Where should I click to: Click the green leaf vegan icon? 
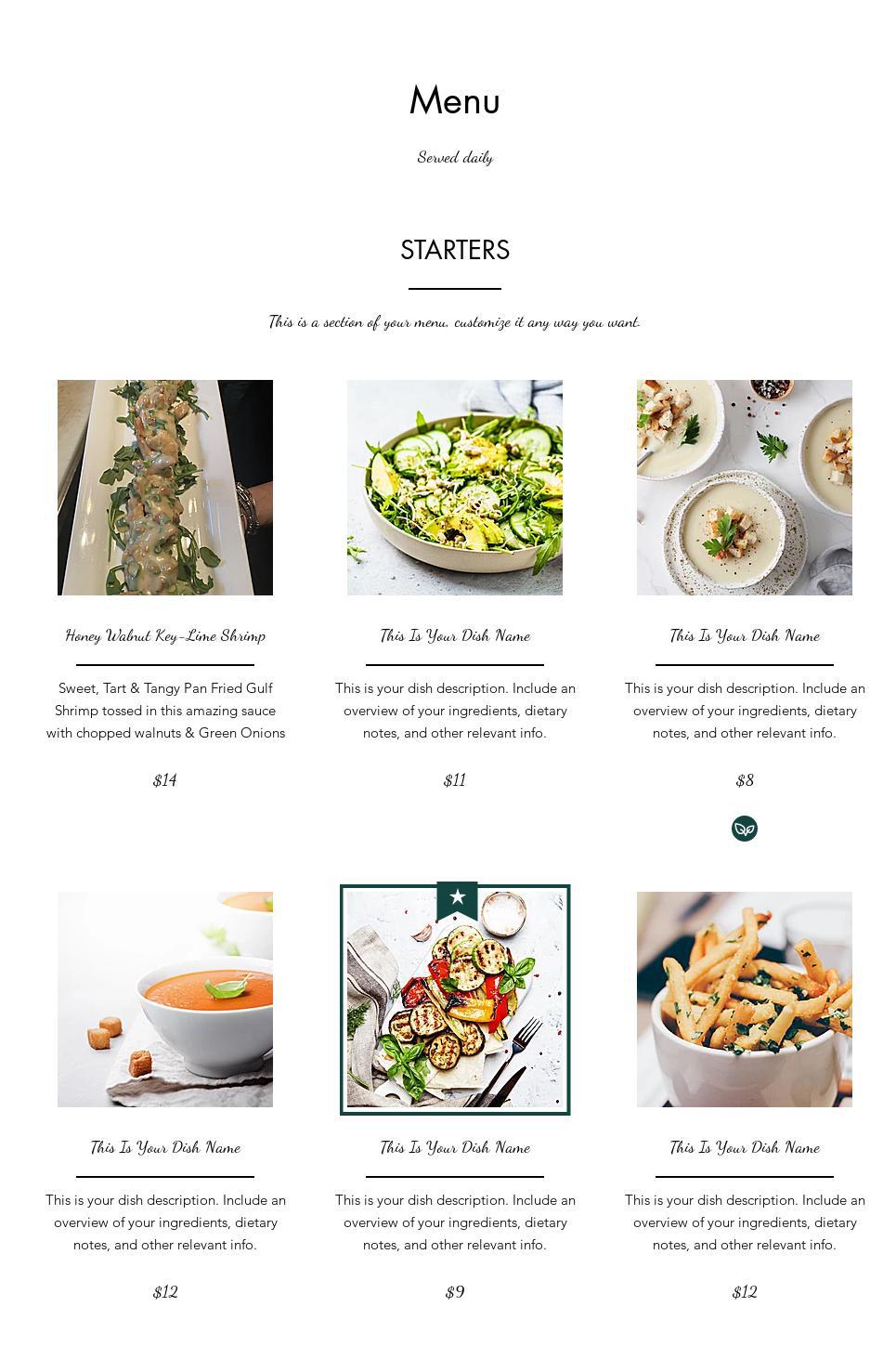(x=744, y=829)
